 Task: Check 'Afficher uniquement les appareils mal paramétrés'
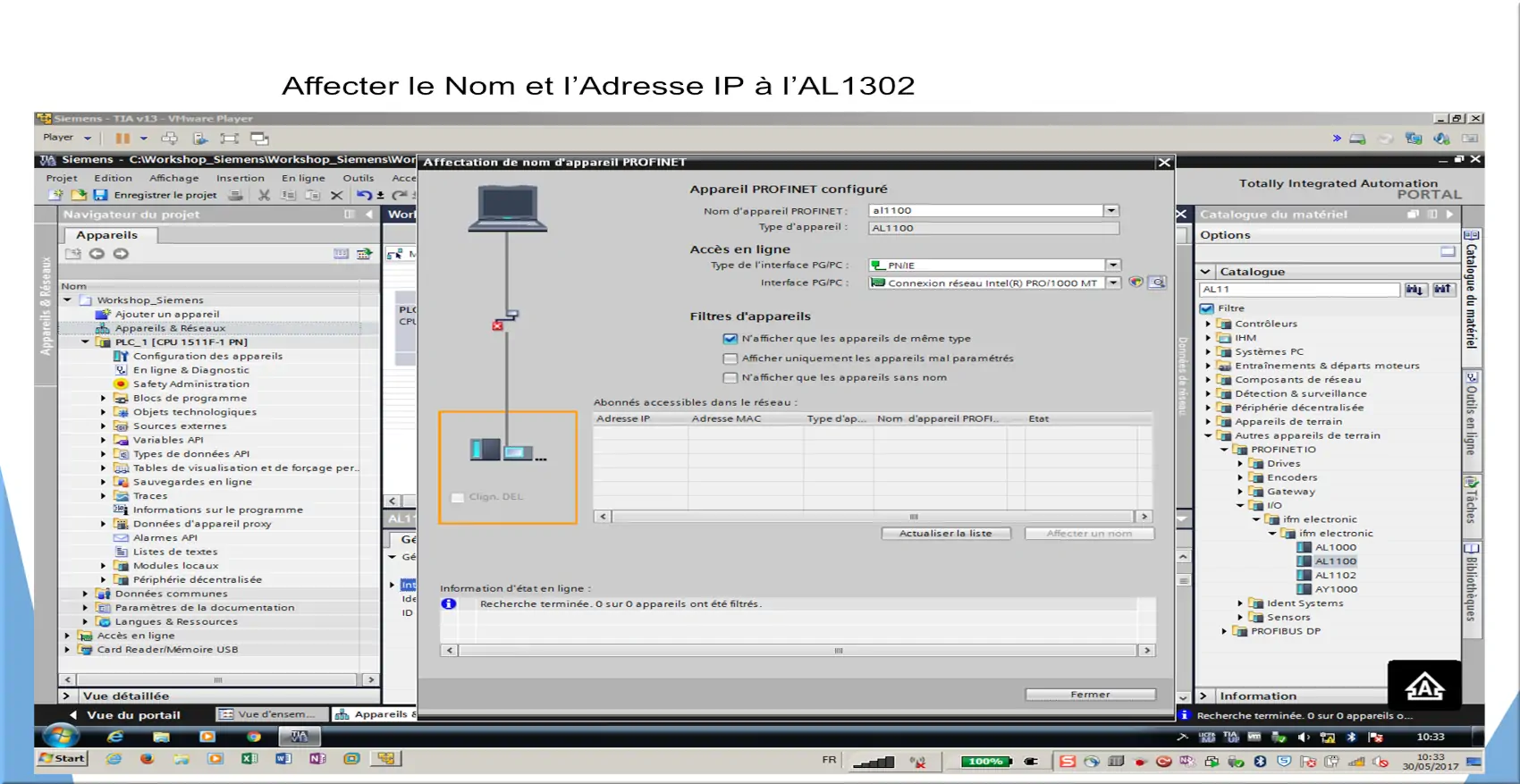coord(730,358)
